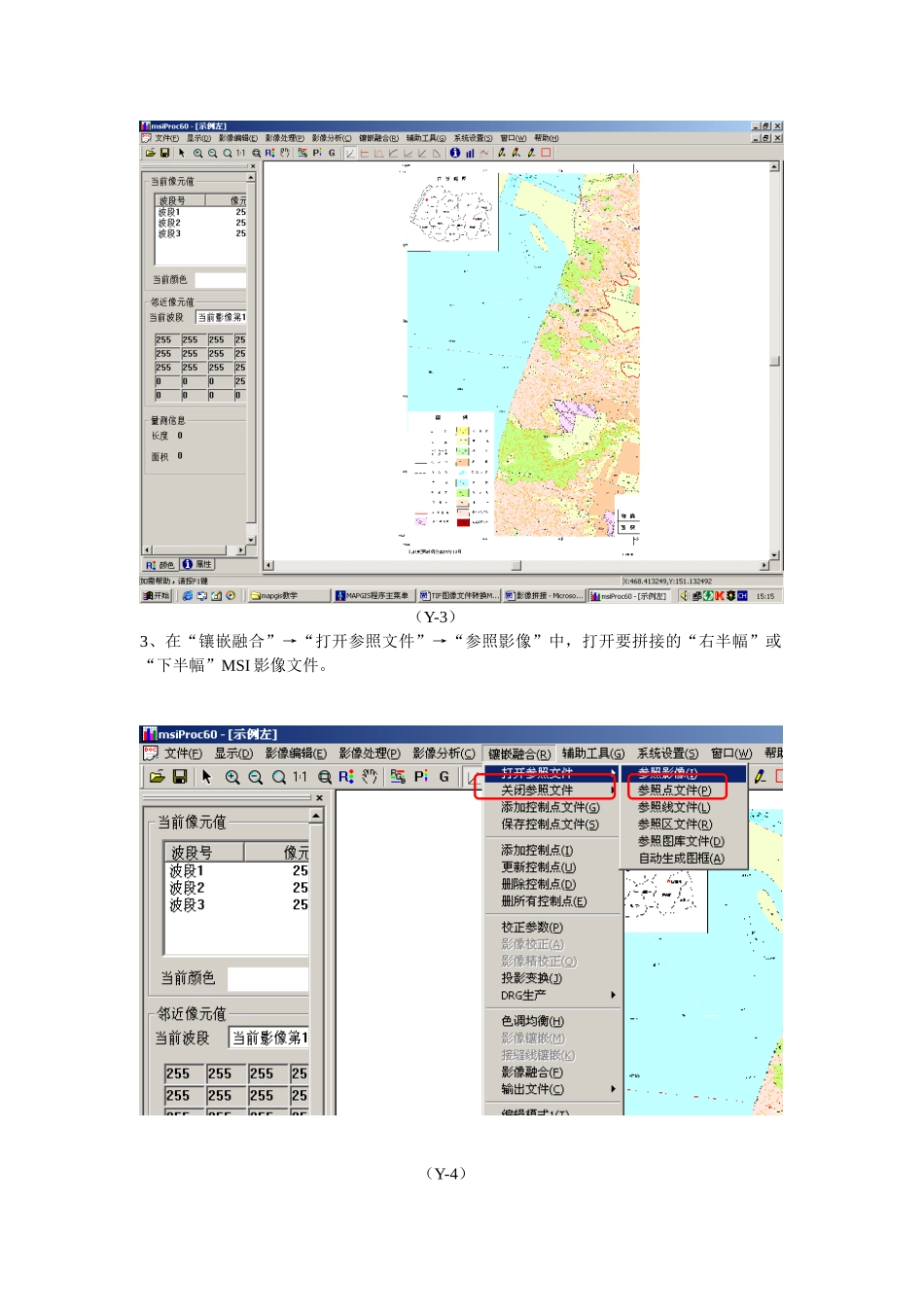Open 镶嵌融合(R) menu in figure Y-3
Screen dimensions: 924x1307
pyautogui.click(x=378, y=138)
